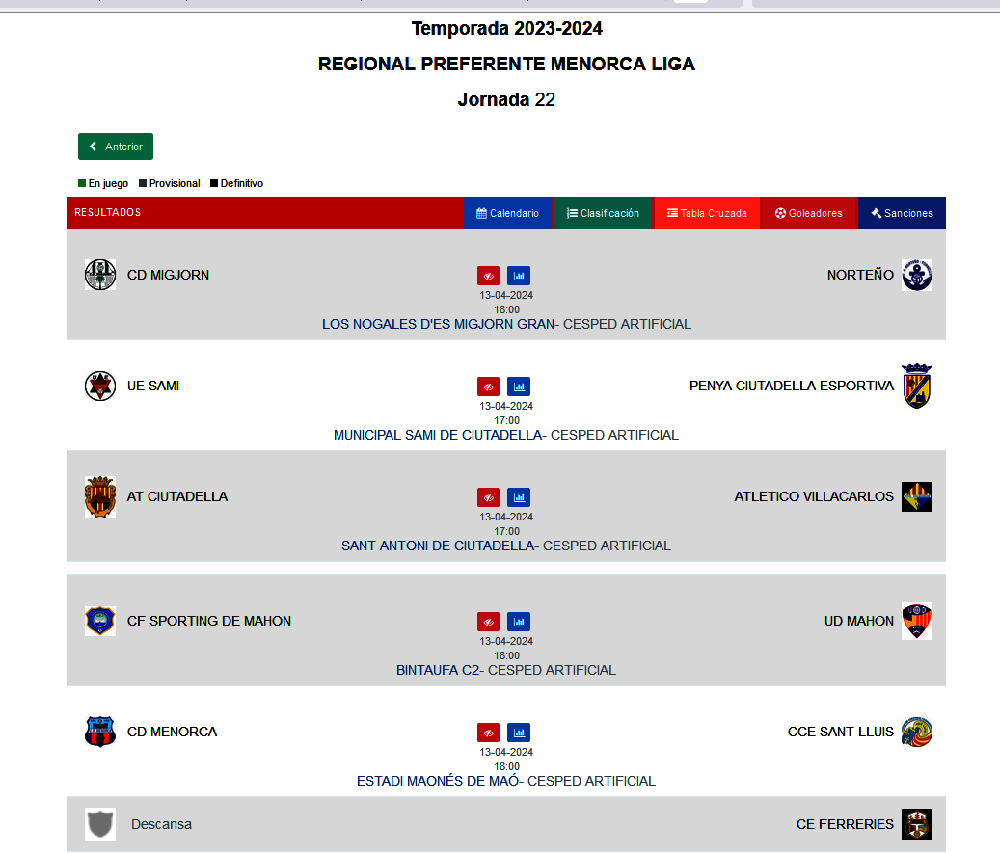Switch to the Tabla Cruzada tab
1000x853 pixels.
tap(706, 213)
